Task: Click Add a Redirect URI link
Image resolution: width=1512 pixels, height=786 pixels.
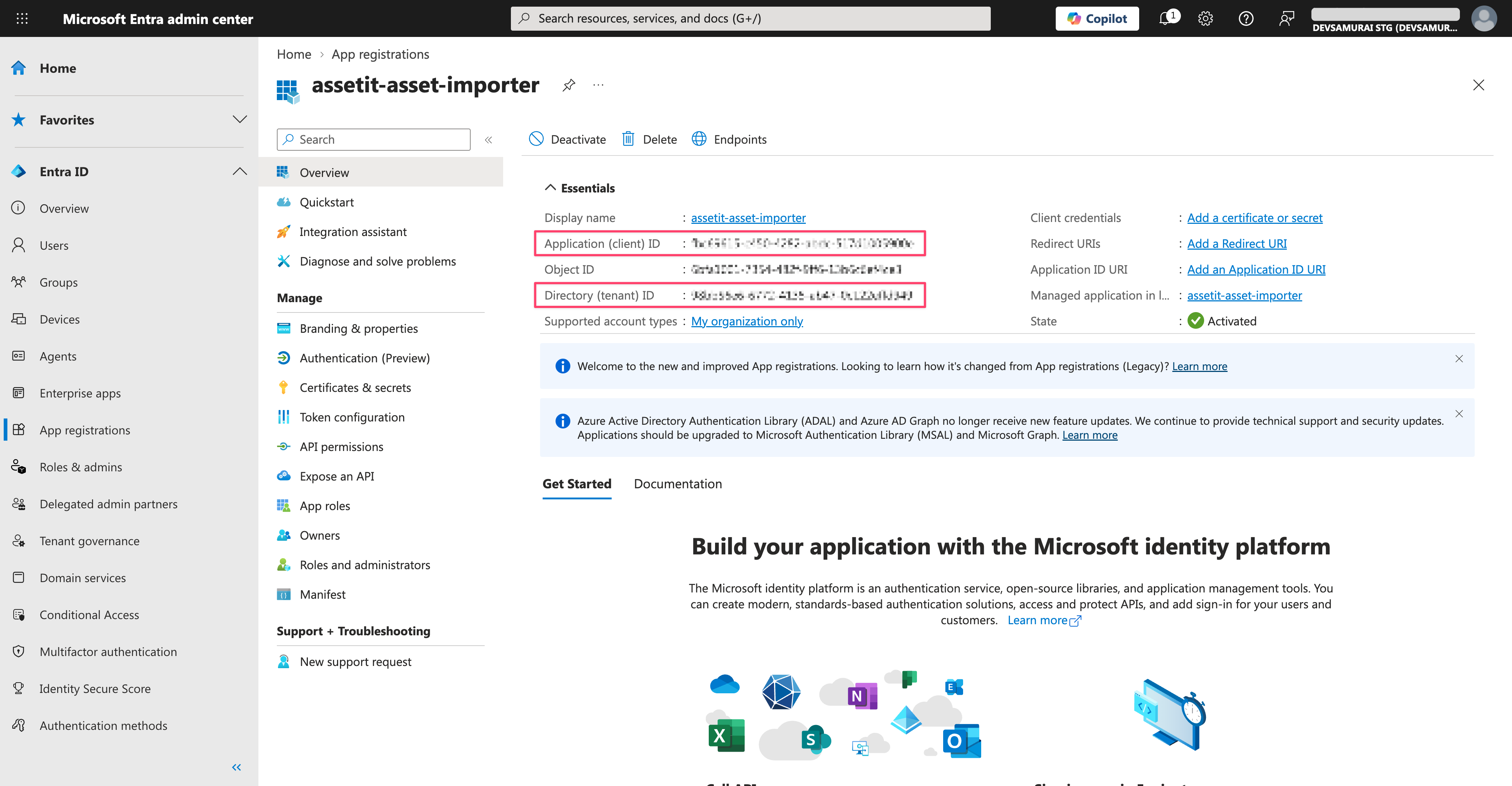Action: (x=1237, y=244)
